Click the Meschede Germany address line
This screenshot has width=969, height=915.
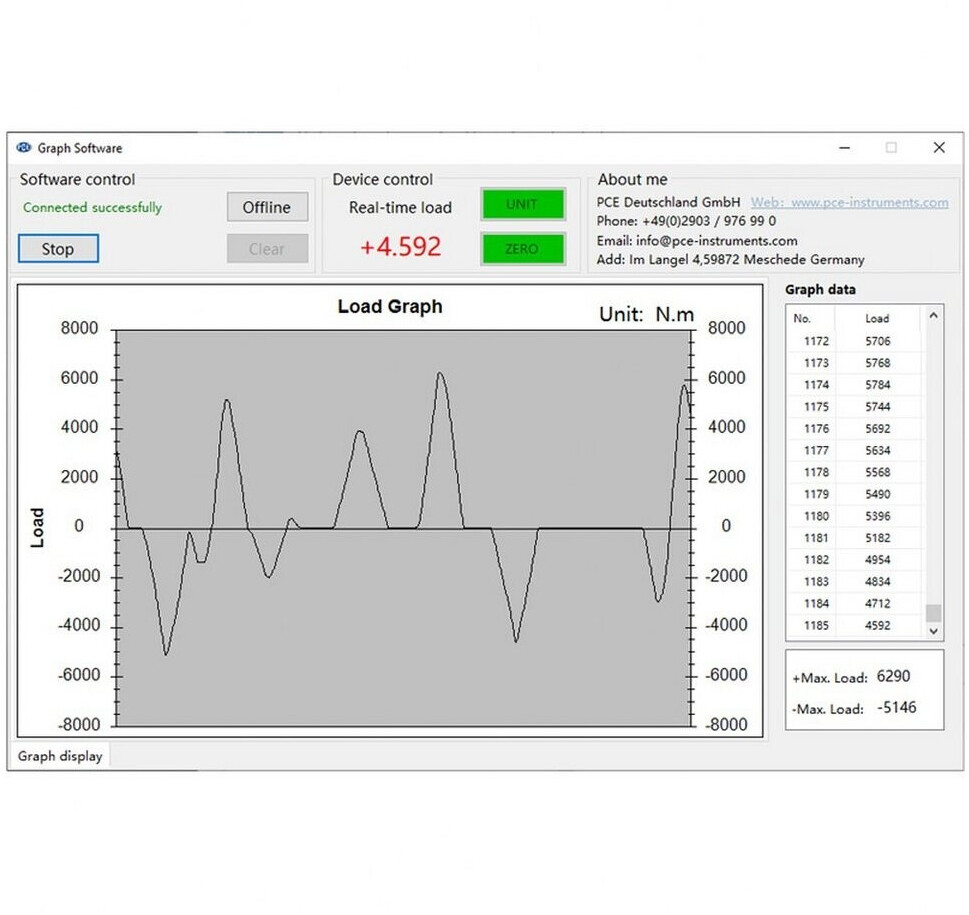(x=730, y=259)
